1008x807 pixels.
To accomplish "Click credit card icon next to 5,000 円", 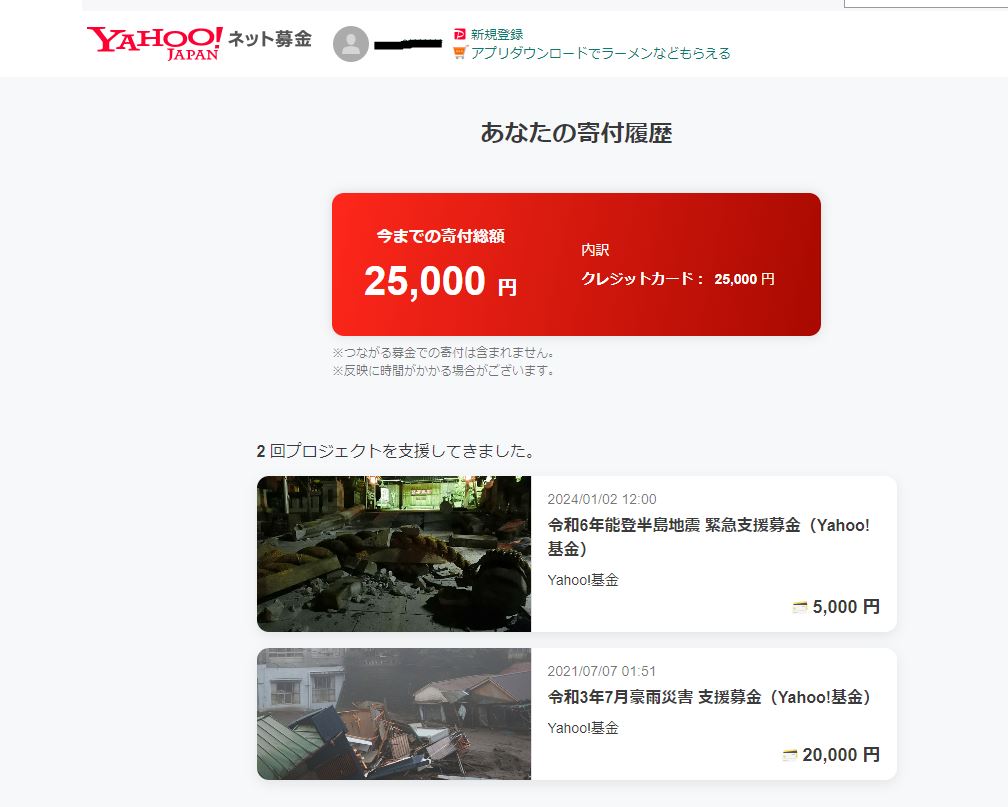I will 800,607.
